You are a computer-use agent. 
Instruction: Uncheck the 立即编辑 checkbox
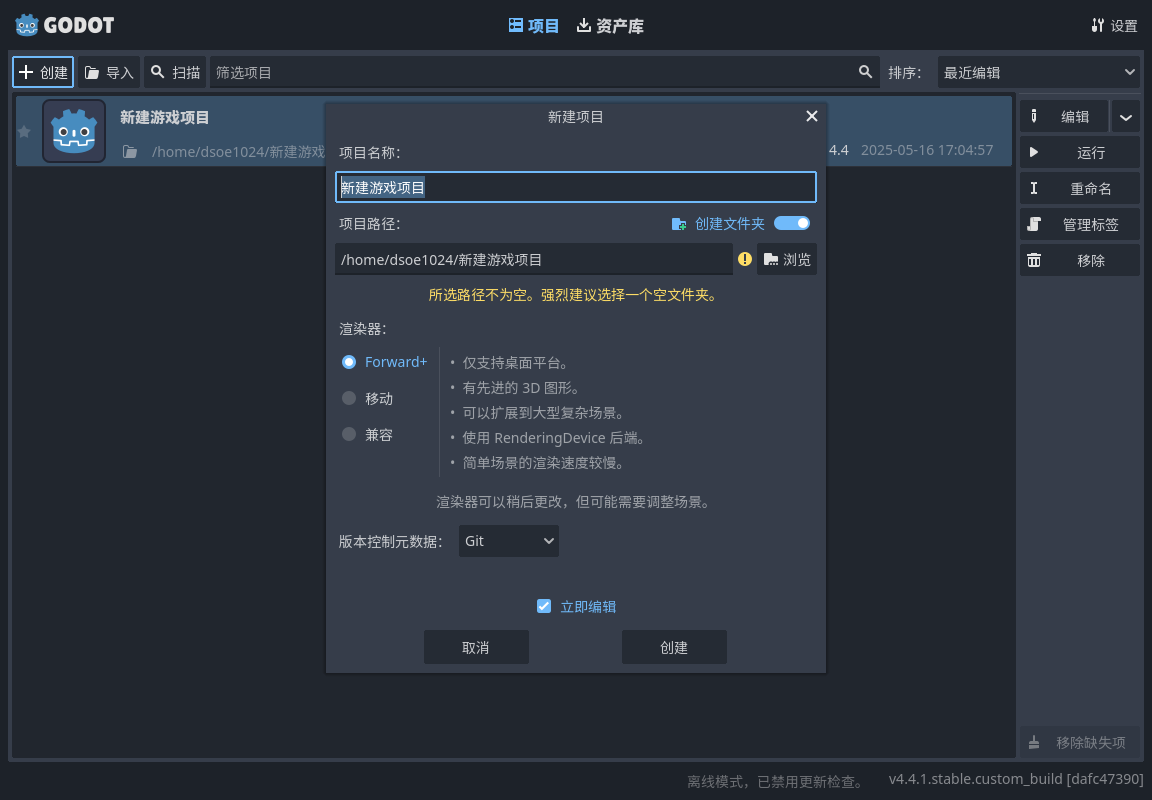[544, 606]
